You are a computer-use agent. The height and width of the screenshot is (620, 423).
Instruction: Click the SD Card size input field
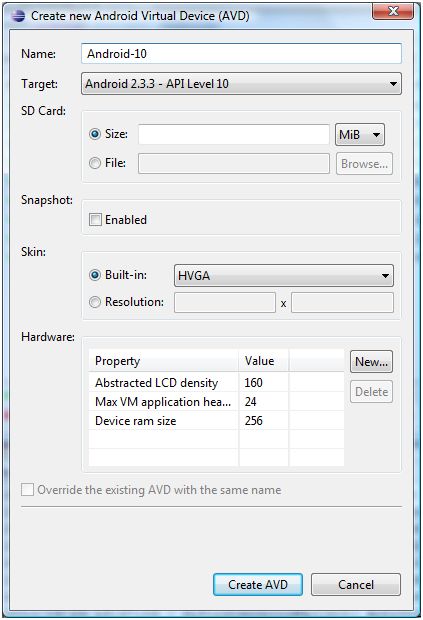[234, 134]
